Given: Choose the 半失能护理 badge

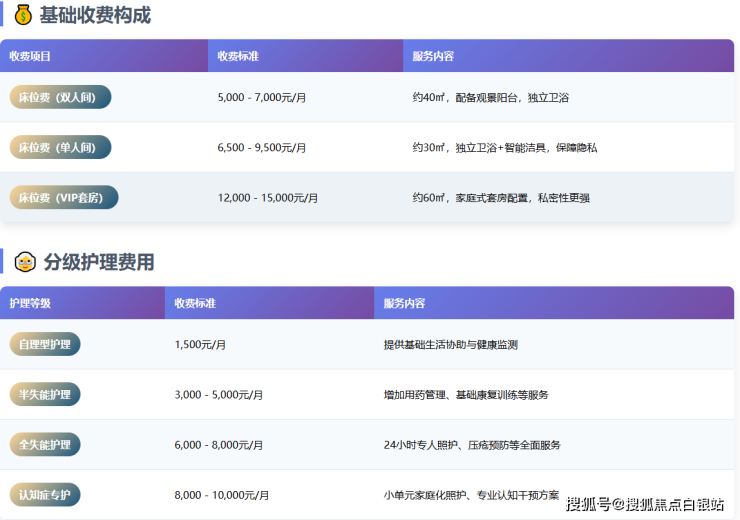Looking at the screenshot, I should click(x=45, y=394).
